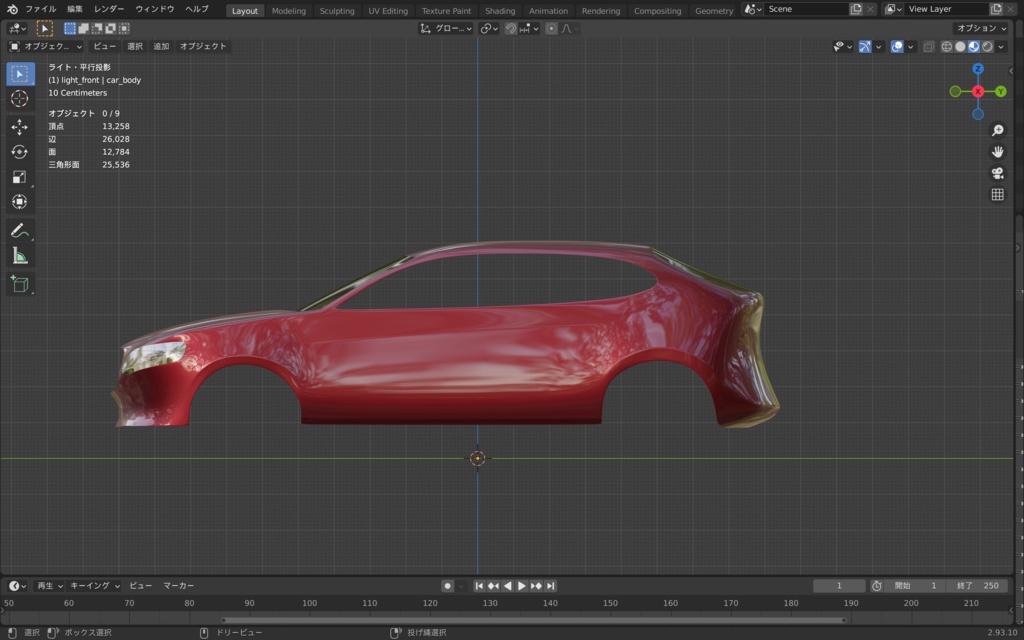Enable snapping with the magnet toggle
Image resolution: width=1024 pixels, height=640 pixels.
pyautogui.click(x=511, y=28)
